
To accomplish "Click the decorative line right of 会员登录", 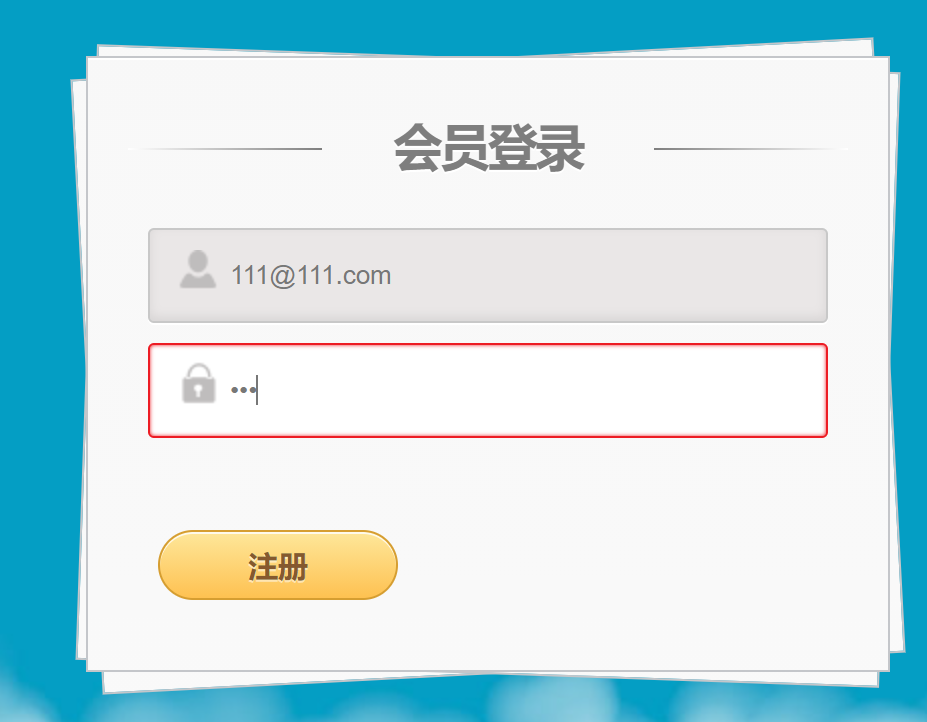I will coord(751,149).
